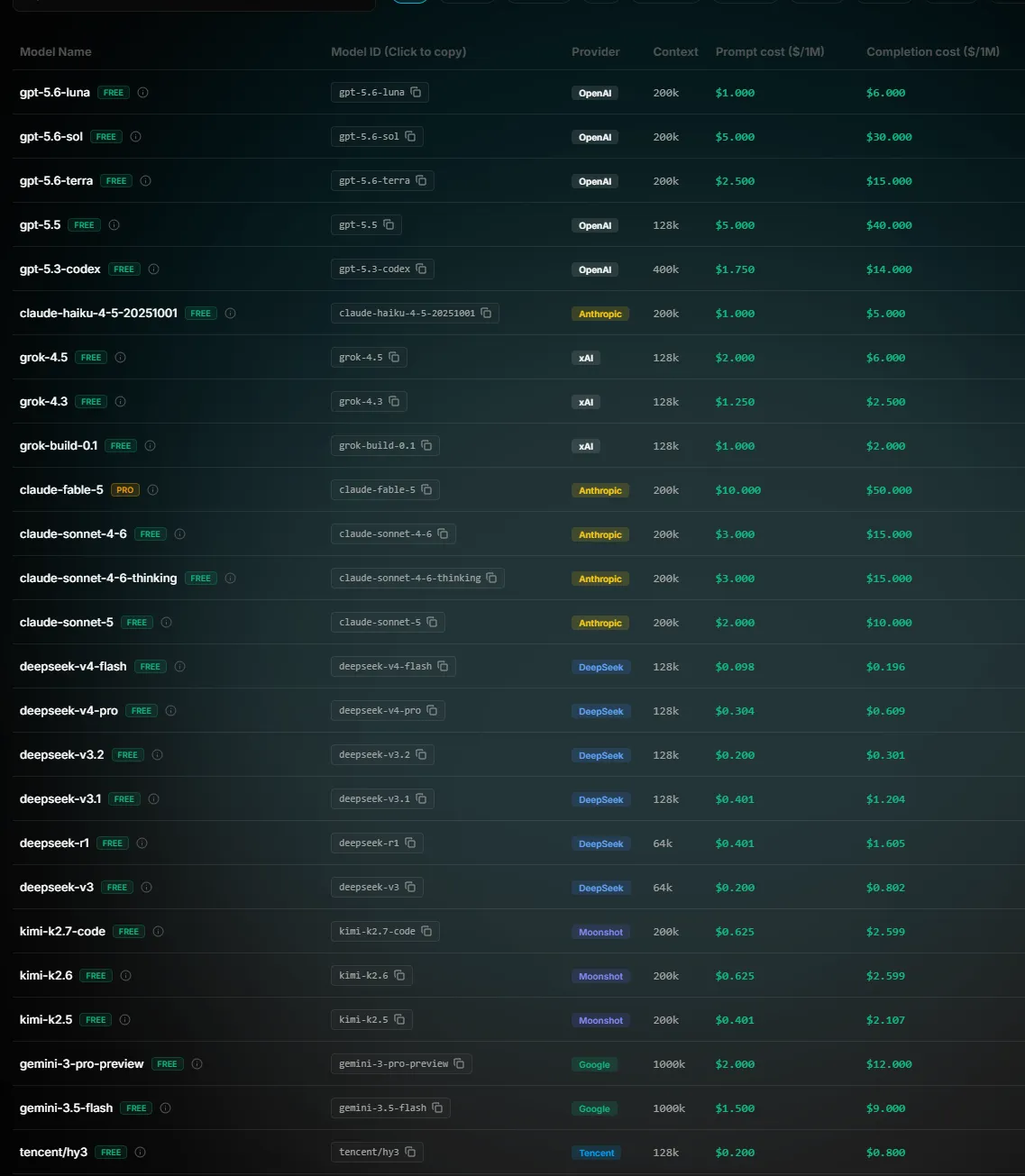Show info for gpt-5.5 model
The image size is (1025, 1176).
pyautogui.click(x=114, y=225)
